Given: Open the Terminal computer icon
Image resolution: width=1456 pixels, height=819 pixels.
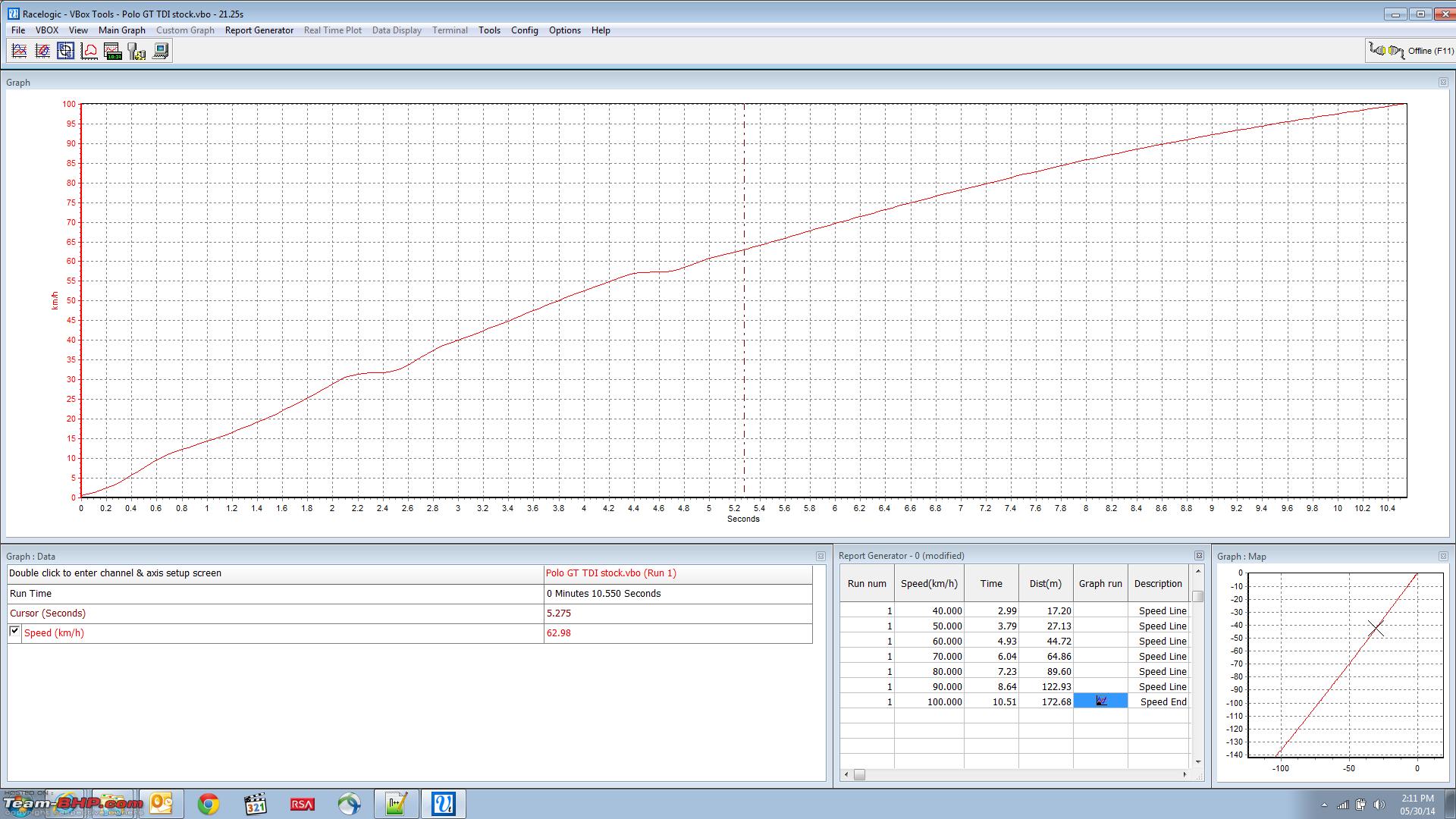Looking at the screenshot, I should [160, 51].
